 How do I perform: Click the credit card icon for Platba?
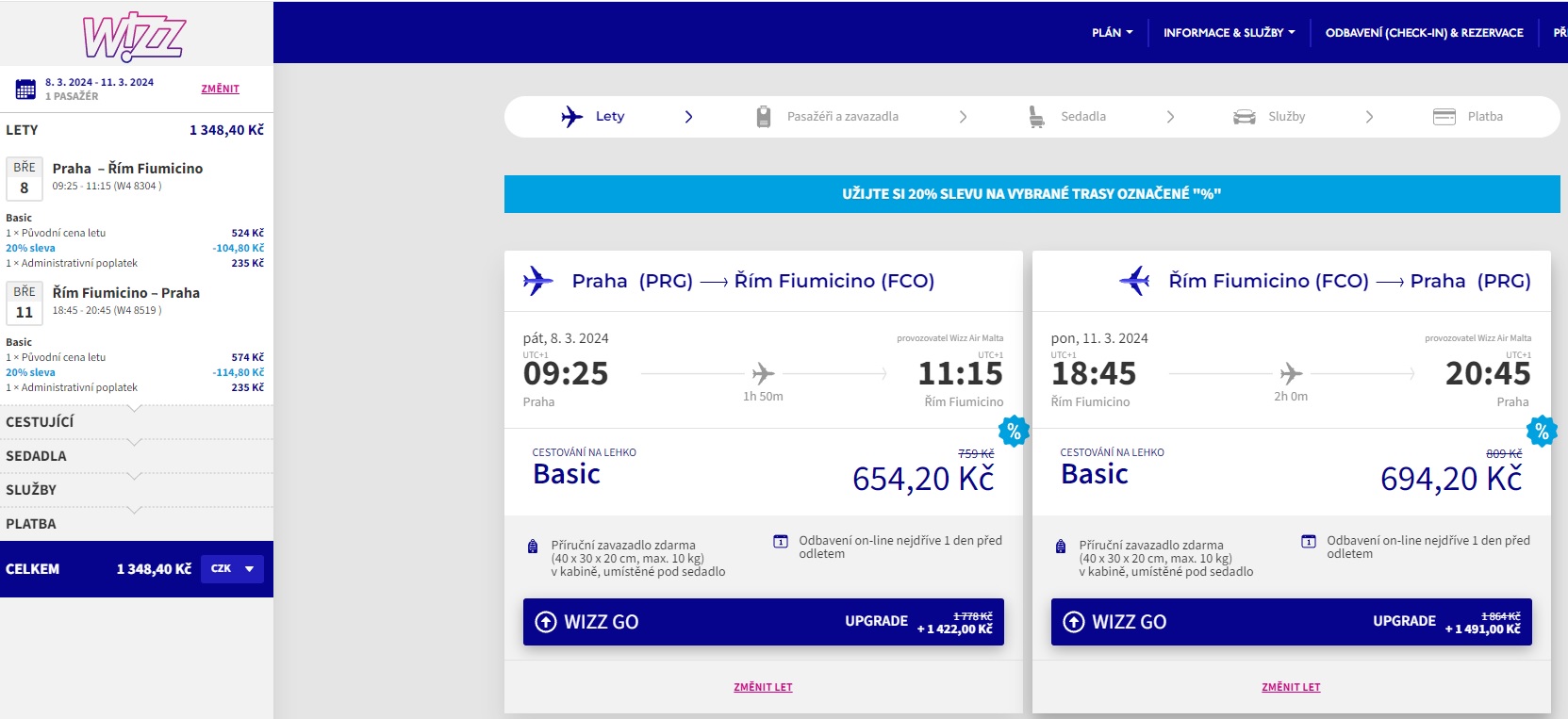(1444, 117)
